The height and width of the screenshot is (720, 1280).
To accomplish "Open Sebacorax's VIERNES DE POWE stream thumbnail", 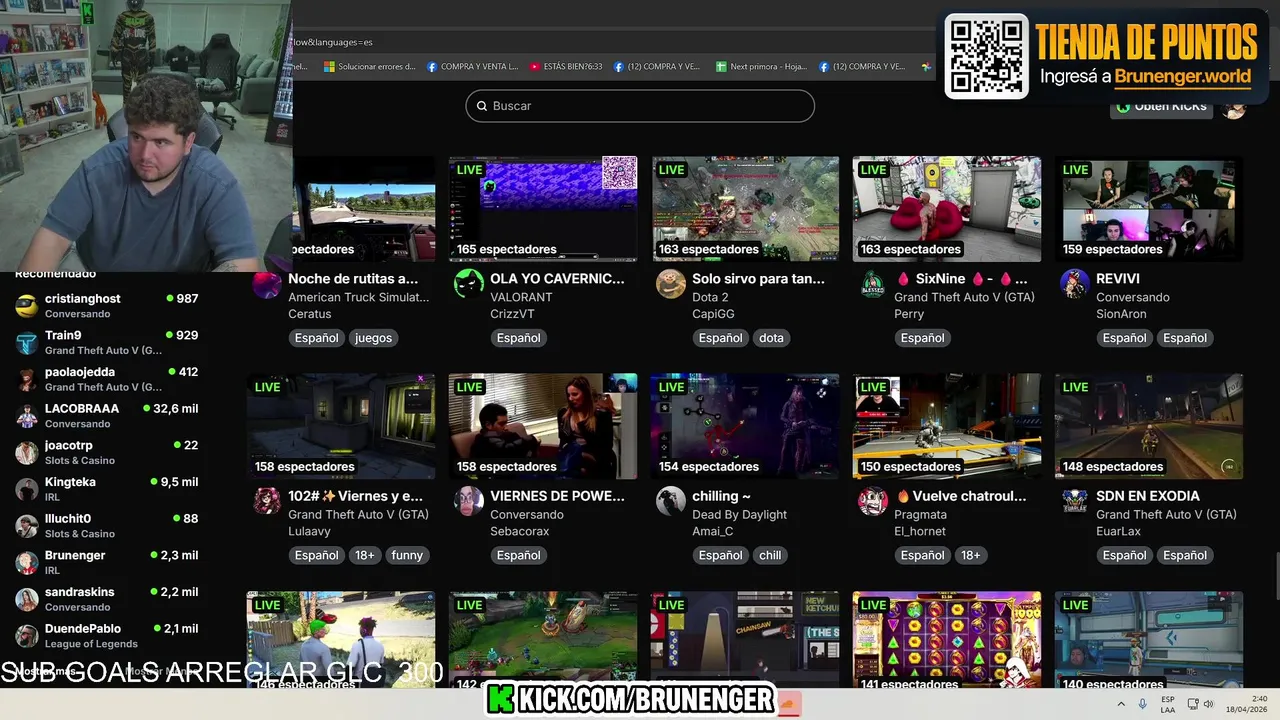I will [x=543, y=426].
